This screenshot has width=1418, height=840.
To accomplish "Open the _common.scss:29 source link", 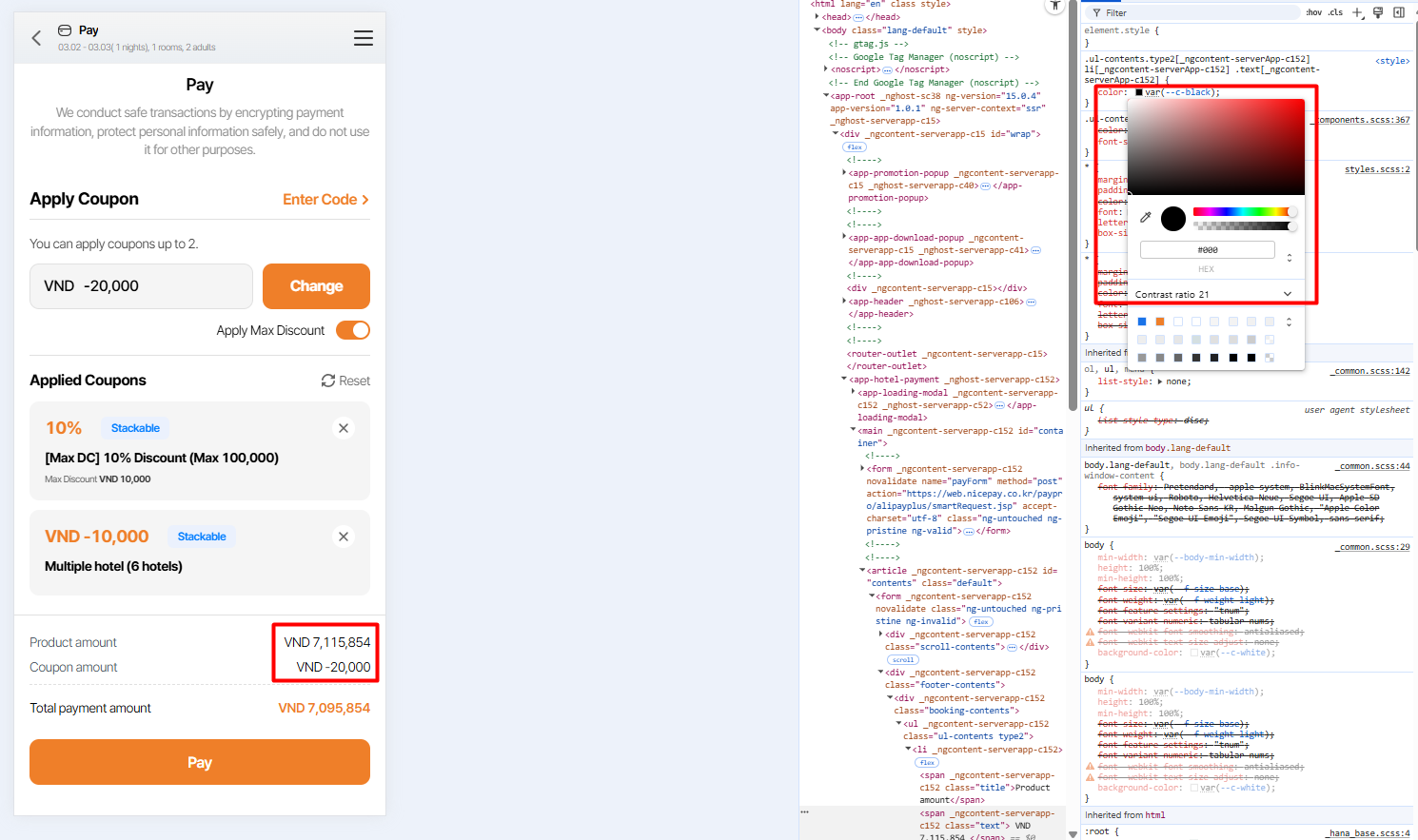I will click(x=1372, y=547).
